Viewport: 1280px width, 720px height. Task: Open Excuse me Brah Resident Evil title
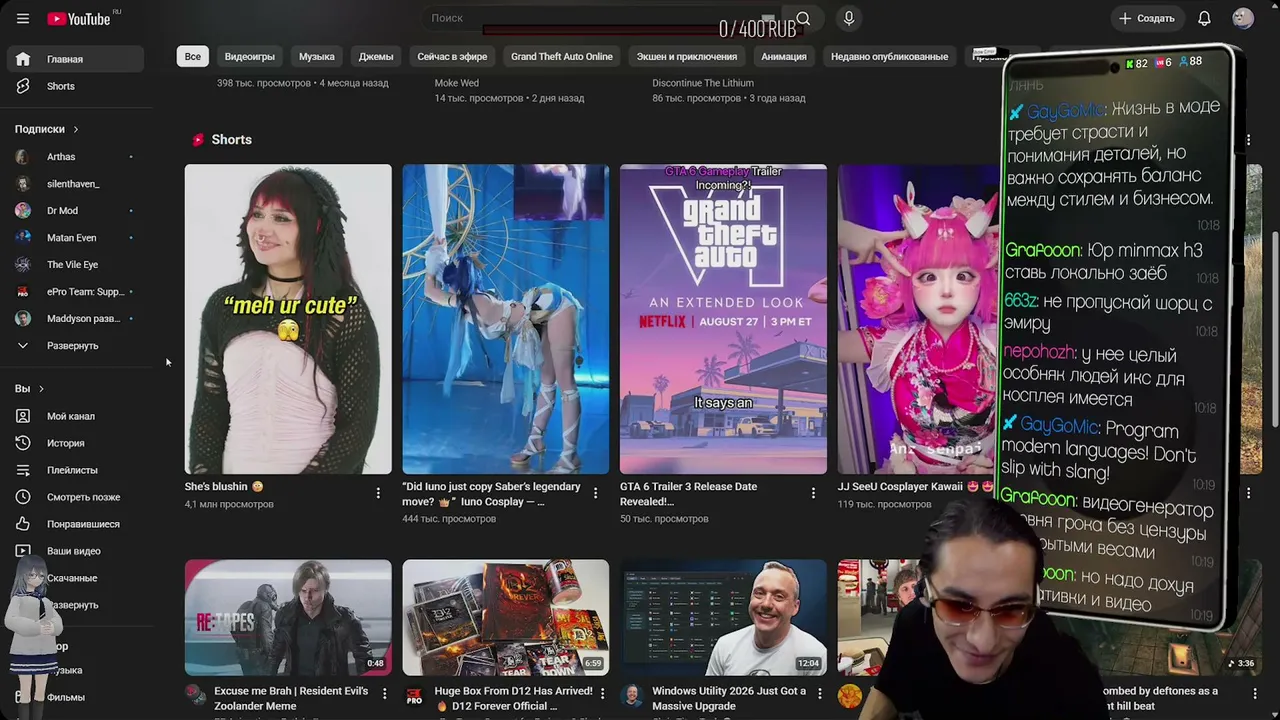291,698
